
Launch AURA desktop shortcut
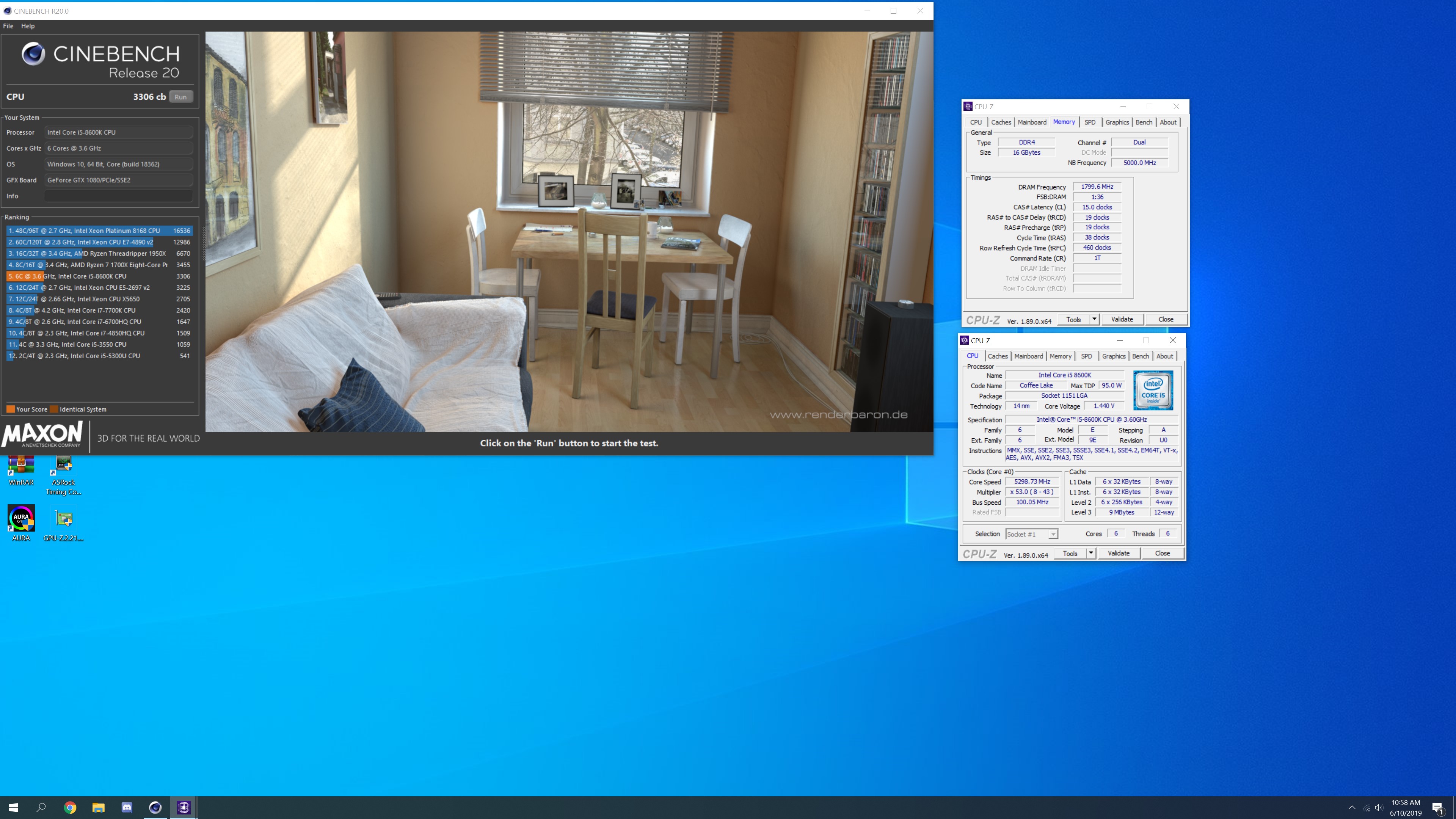tap(21, 523)
